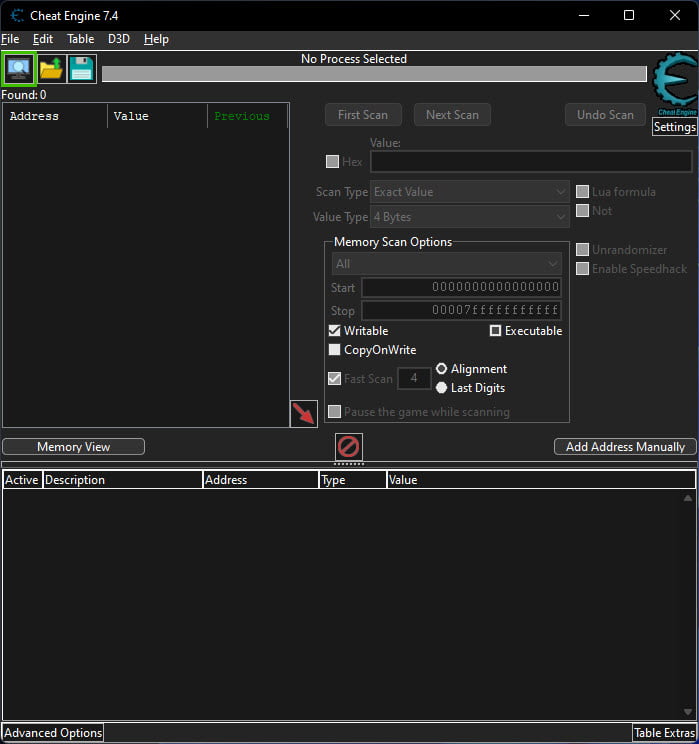Click the Start address field
Image resolution: width=699 pixels, height=744 pixels.
461,287
